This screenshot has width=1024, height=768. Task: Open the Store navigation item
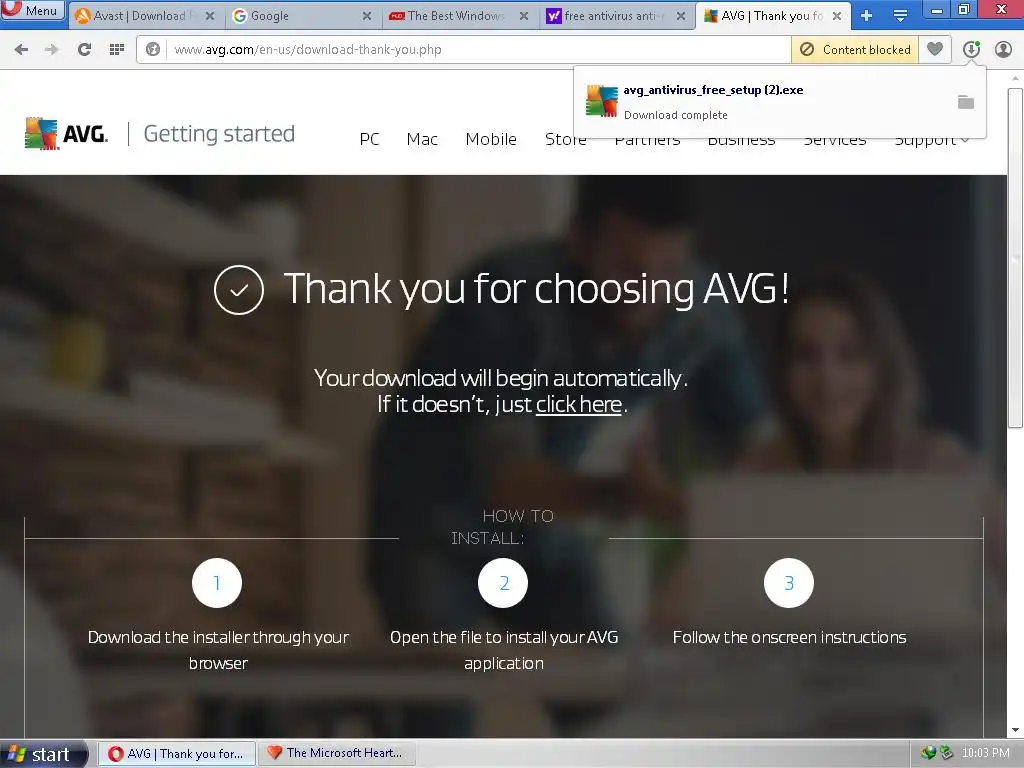pyautogui.click(x=566, y=139)
